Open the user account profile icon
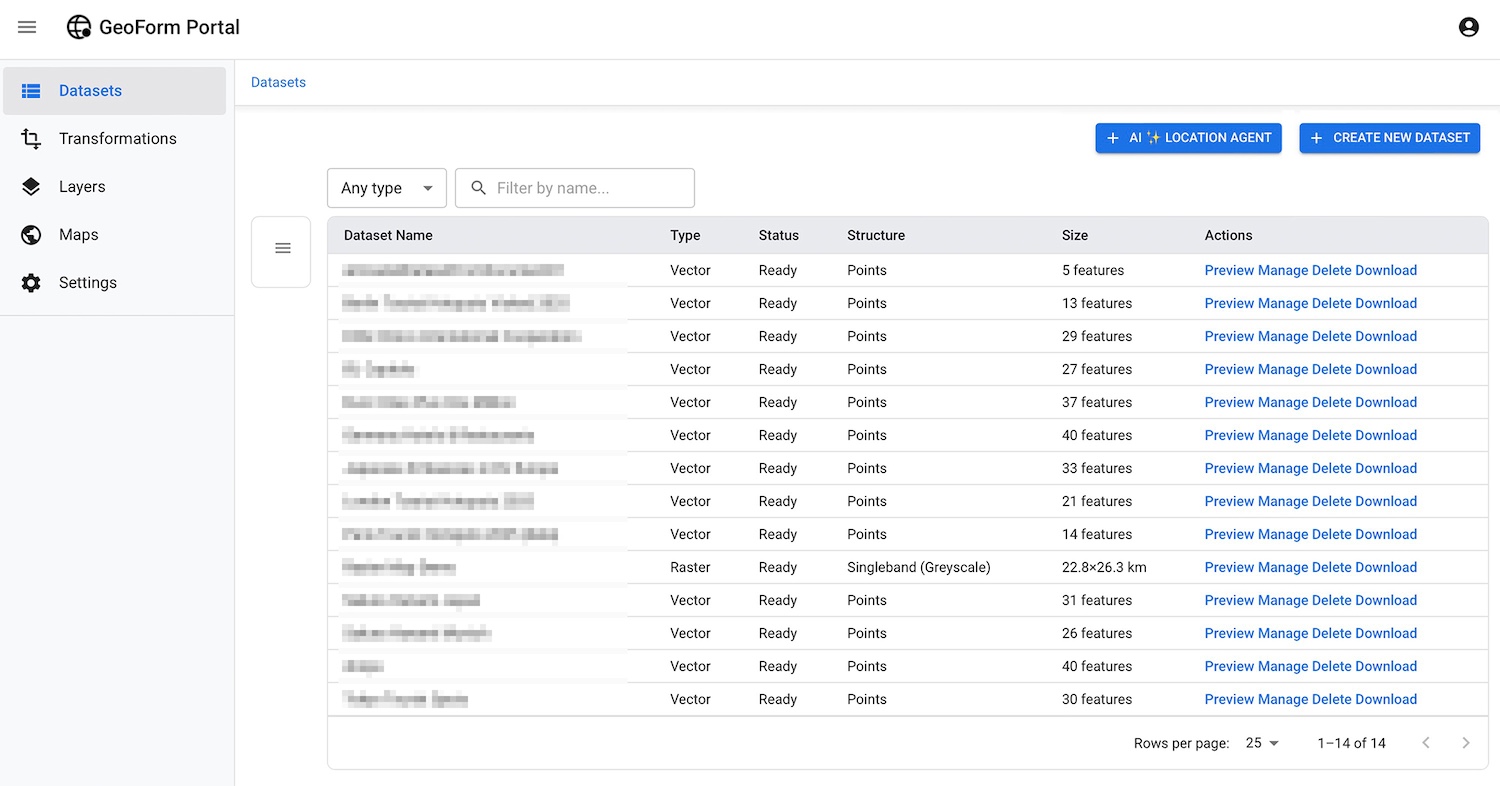Screen dimensions: 1500x786 click(x=1468, y=27)
